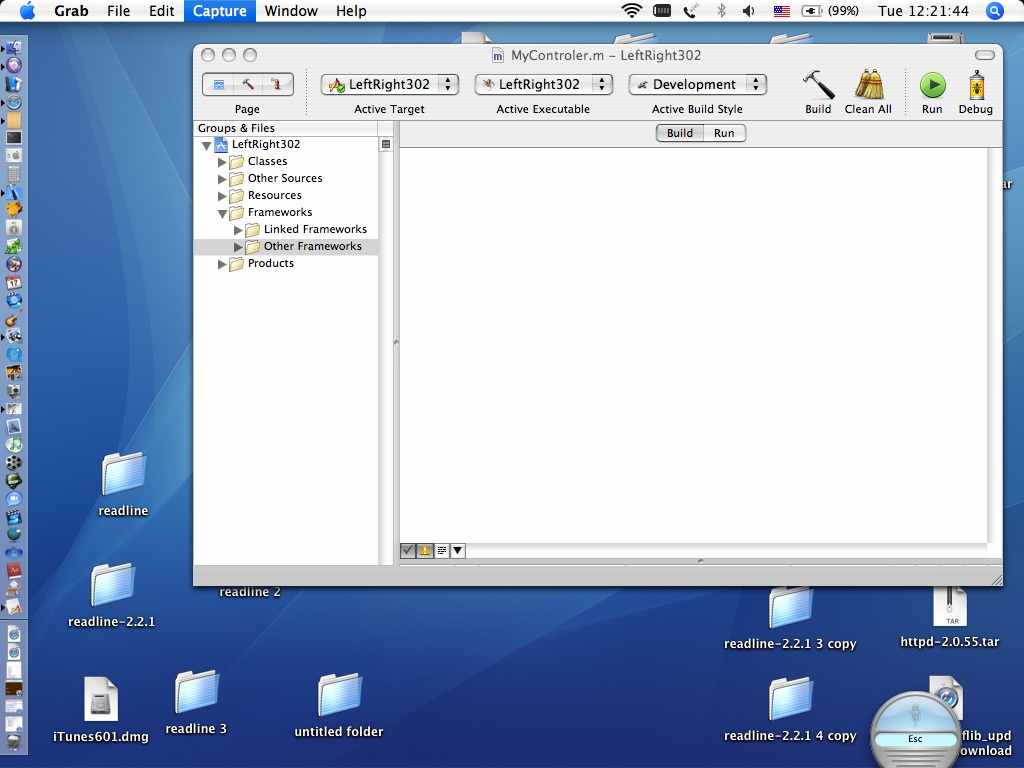Click the Esc button at bottom right
The width and height of the screenshot is (1024, 768).
915,739
